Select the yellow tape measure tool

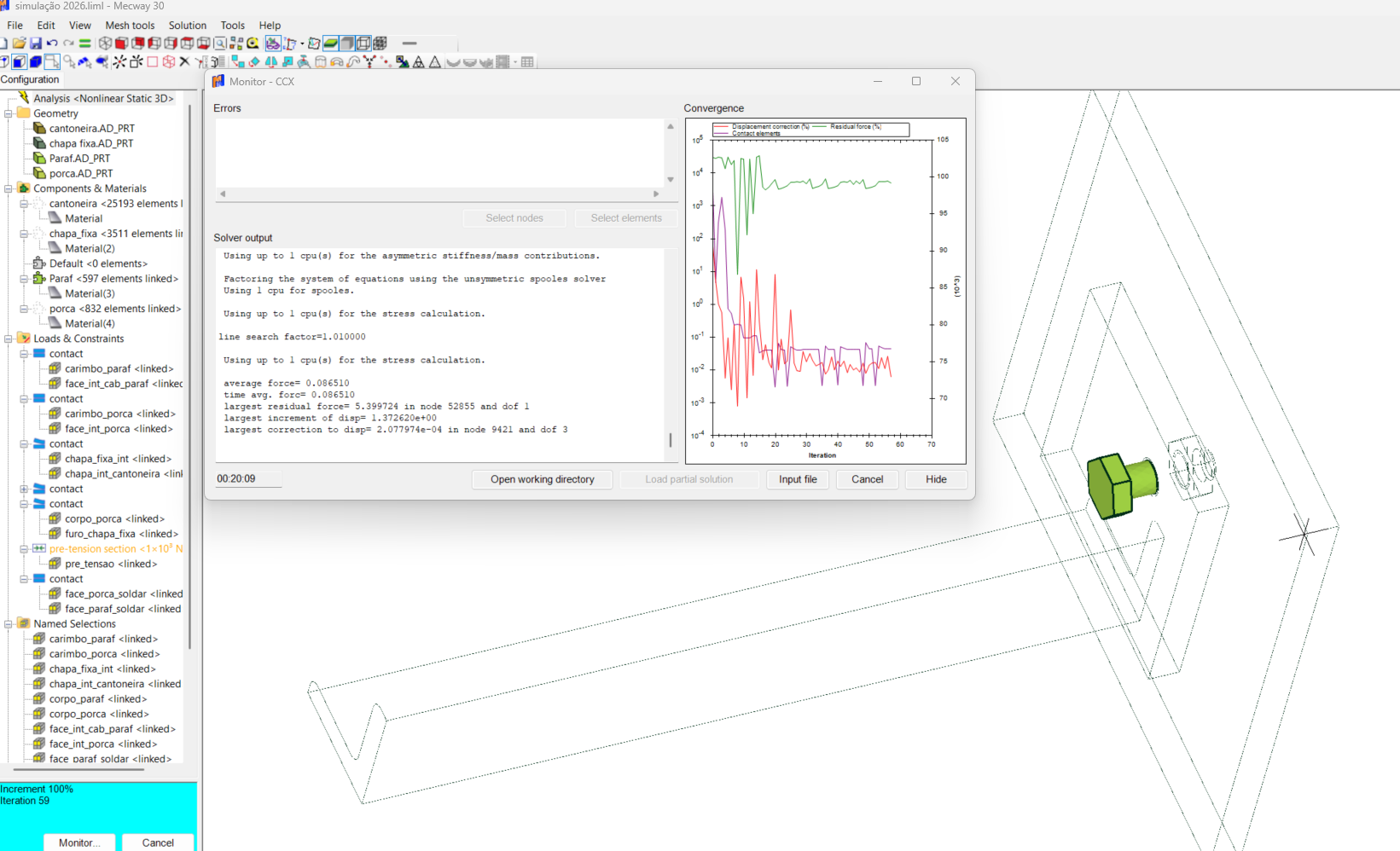253,43
